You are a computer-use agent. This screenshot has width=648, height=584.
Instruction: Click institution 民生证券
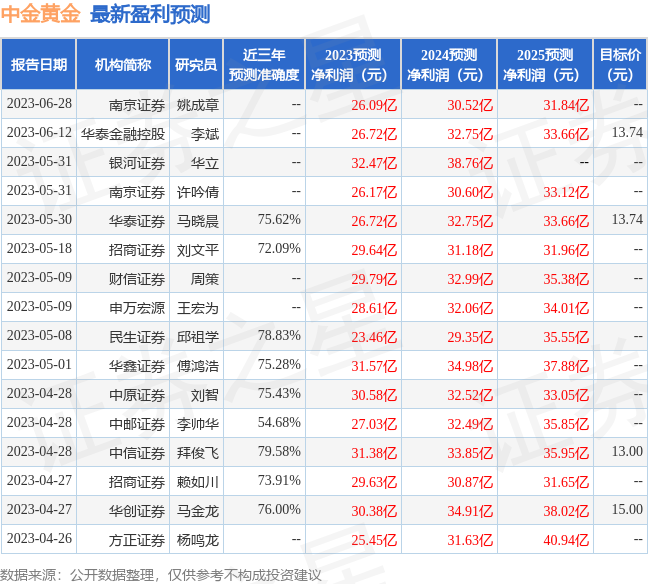137,337
